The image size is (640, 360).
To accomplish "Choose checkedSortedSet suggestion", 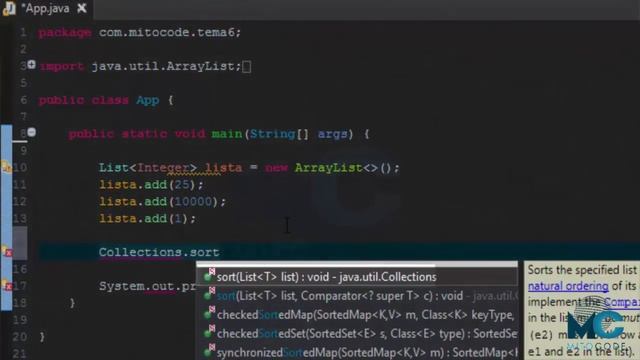I will (357, 333).
